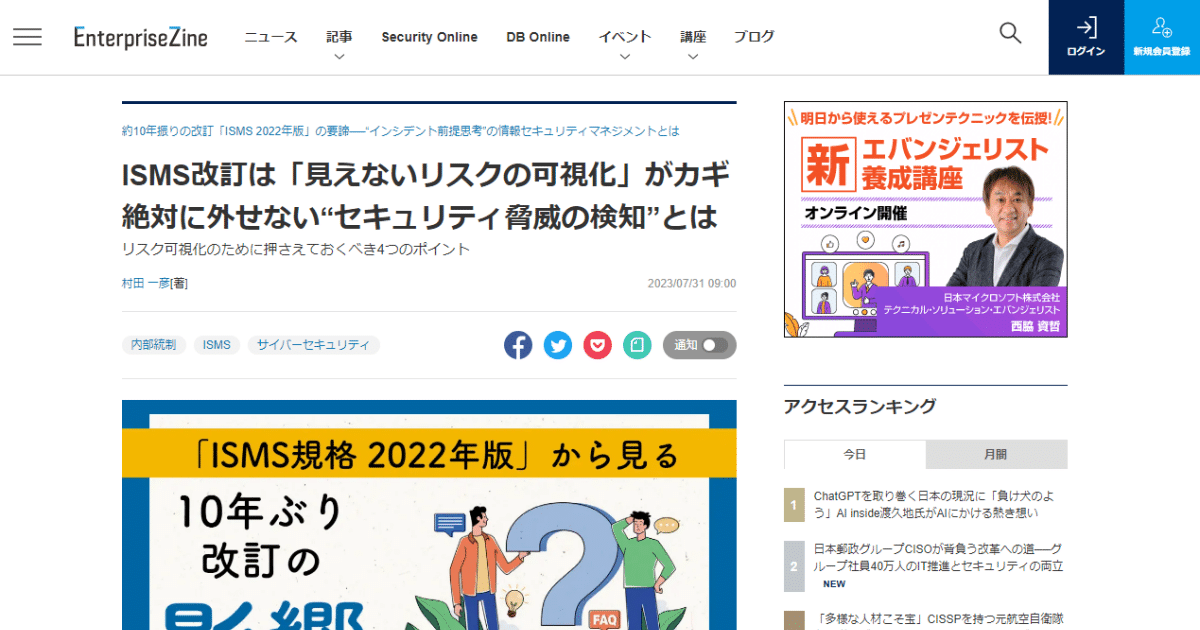Viewport: 1200px width, 630px height.
Task: Open the series link about ISMS 2022年版
Action: pyautogui.click(x=401, y=131)
